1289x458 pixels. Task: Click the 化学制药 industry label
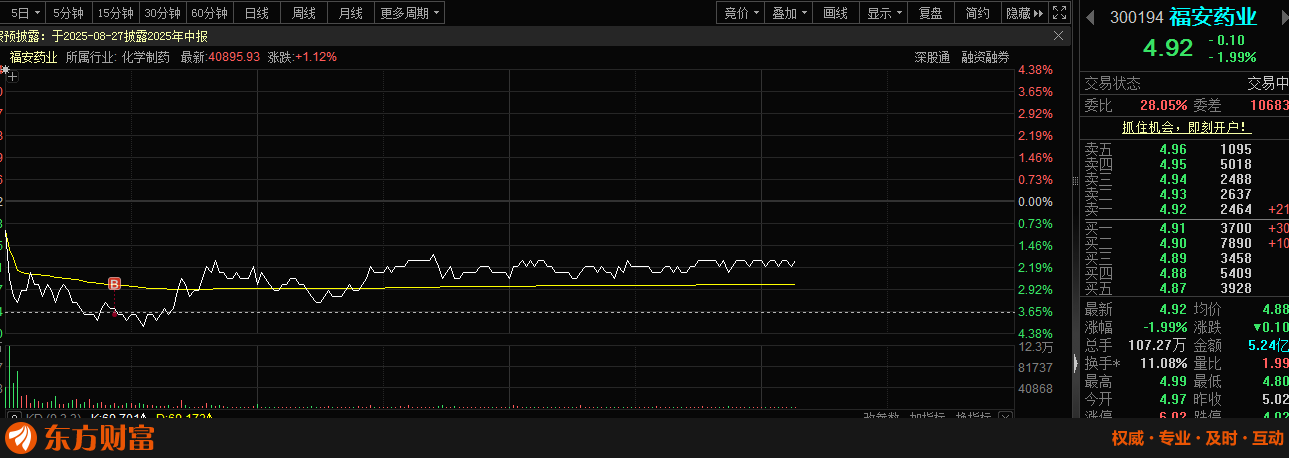147,57
